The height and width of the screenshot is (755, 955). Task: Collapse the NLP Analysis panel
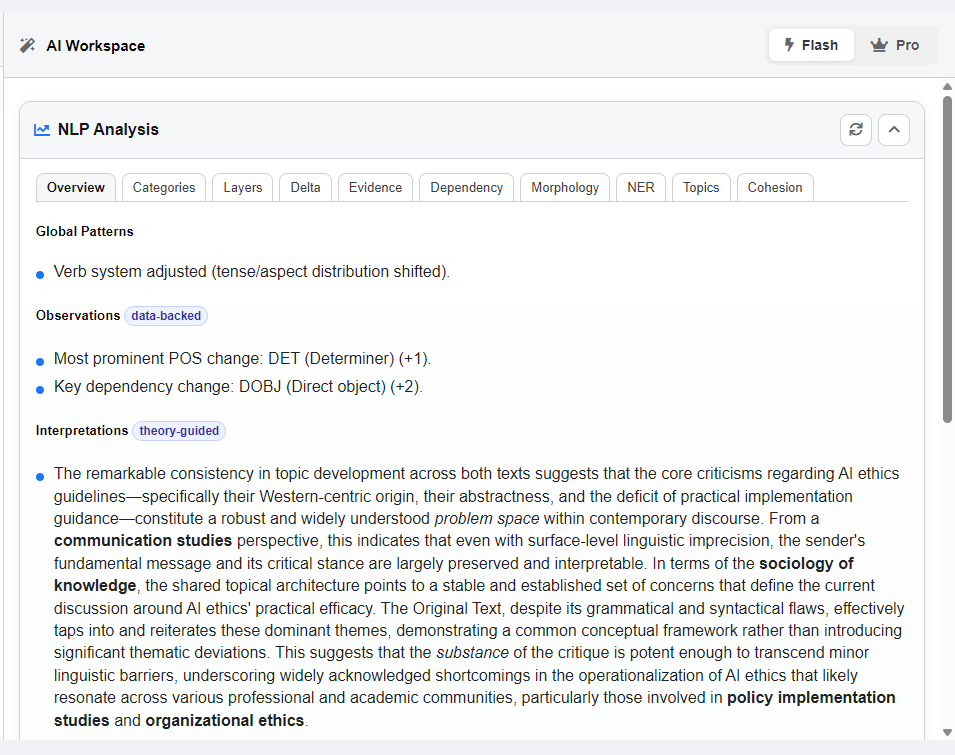coord(893,130)
